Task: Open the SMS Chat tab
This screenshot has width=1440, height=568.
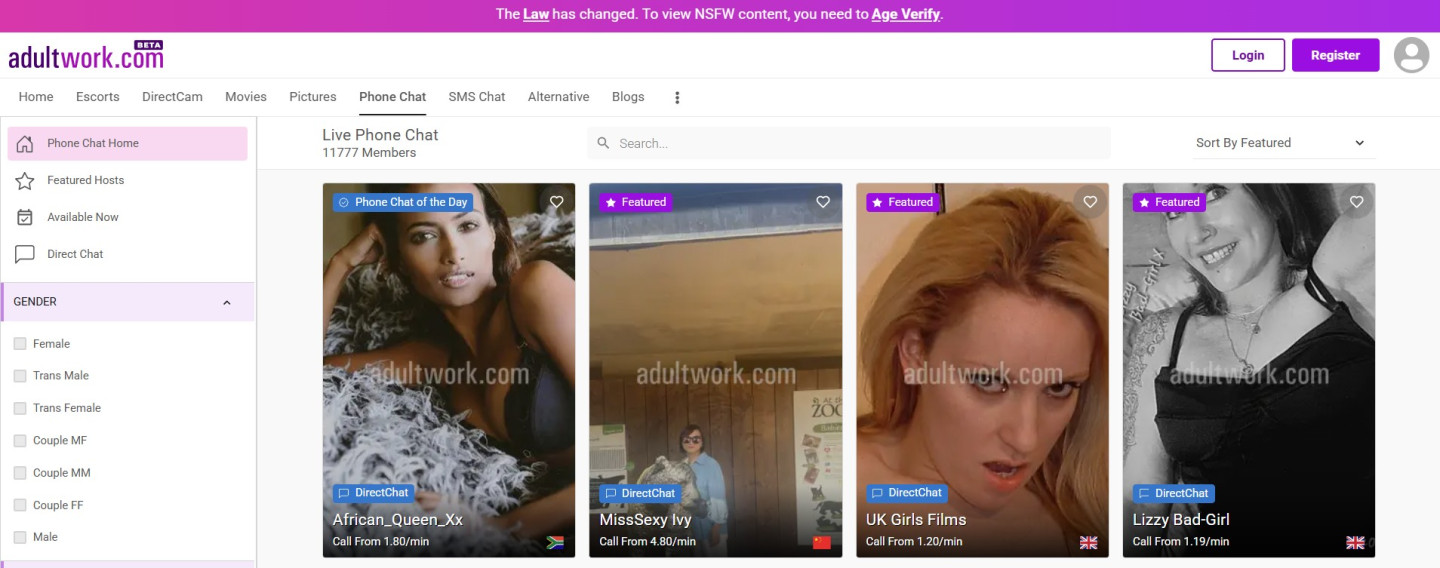Action: coord(477,97)
